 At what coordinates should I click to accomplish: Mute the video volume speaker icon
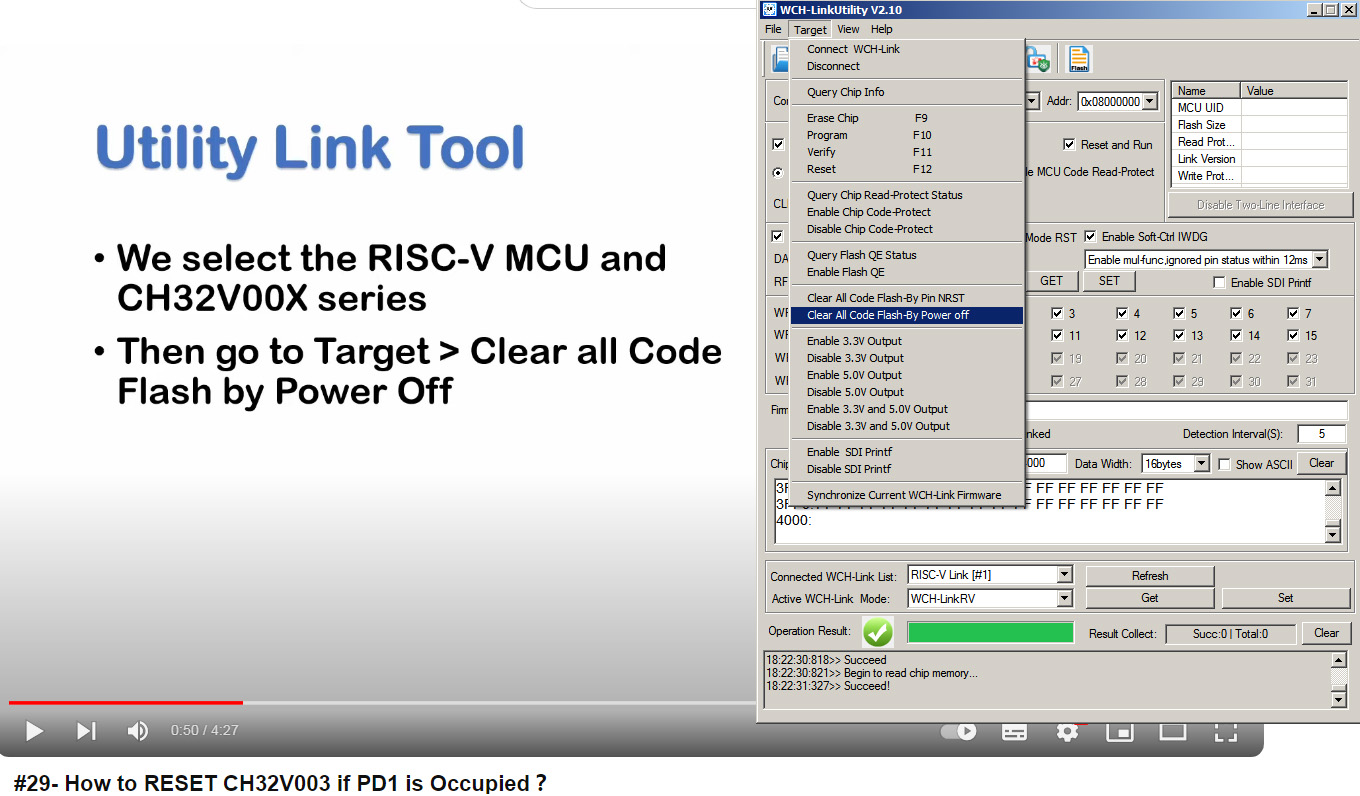[x=138, y=731]
